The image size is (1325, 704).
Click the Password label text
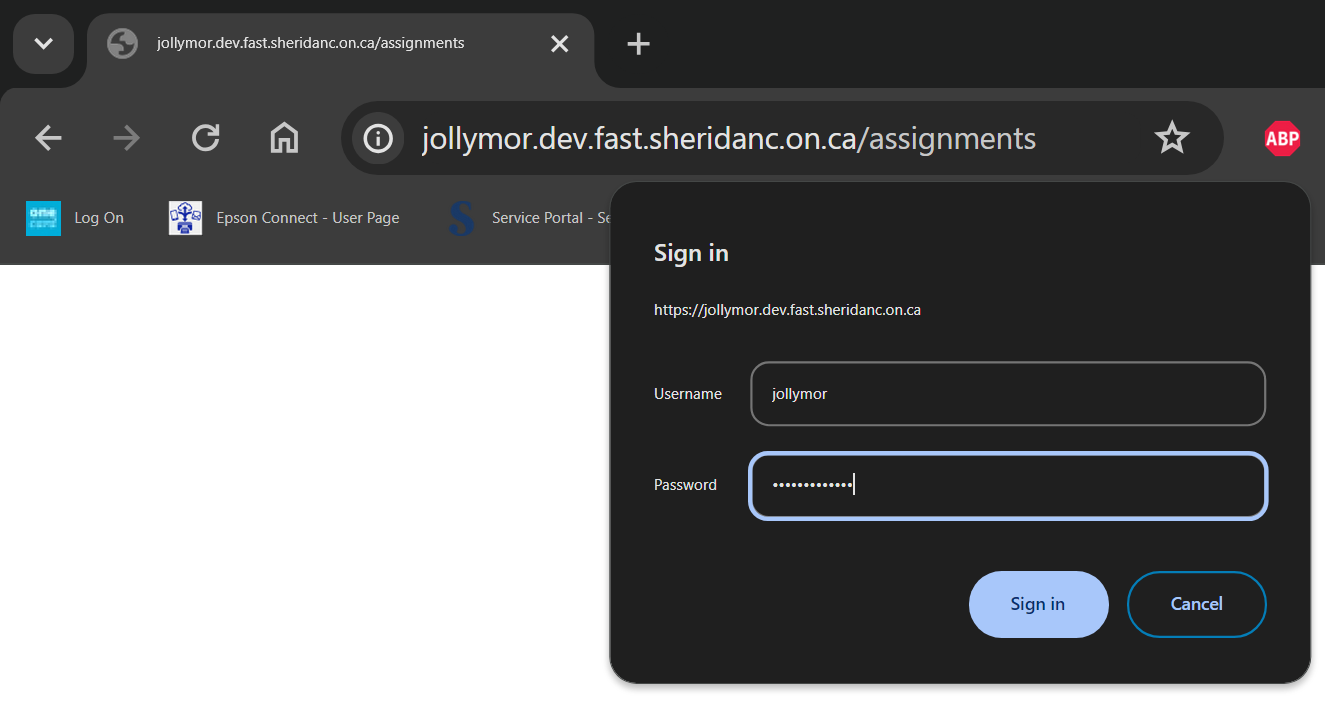[x=685, y=485]
